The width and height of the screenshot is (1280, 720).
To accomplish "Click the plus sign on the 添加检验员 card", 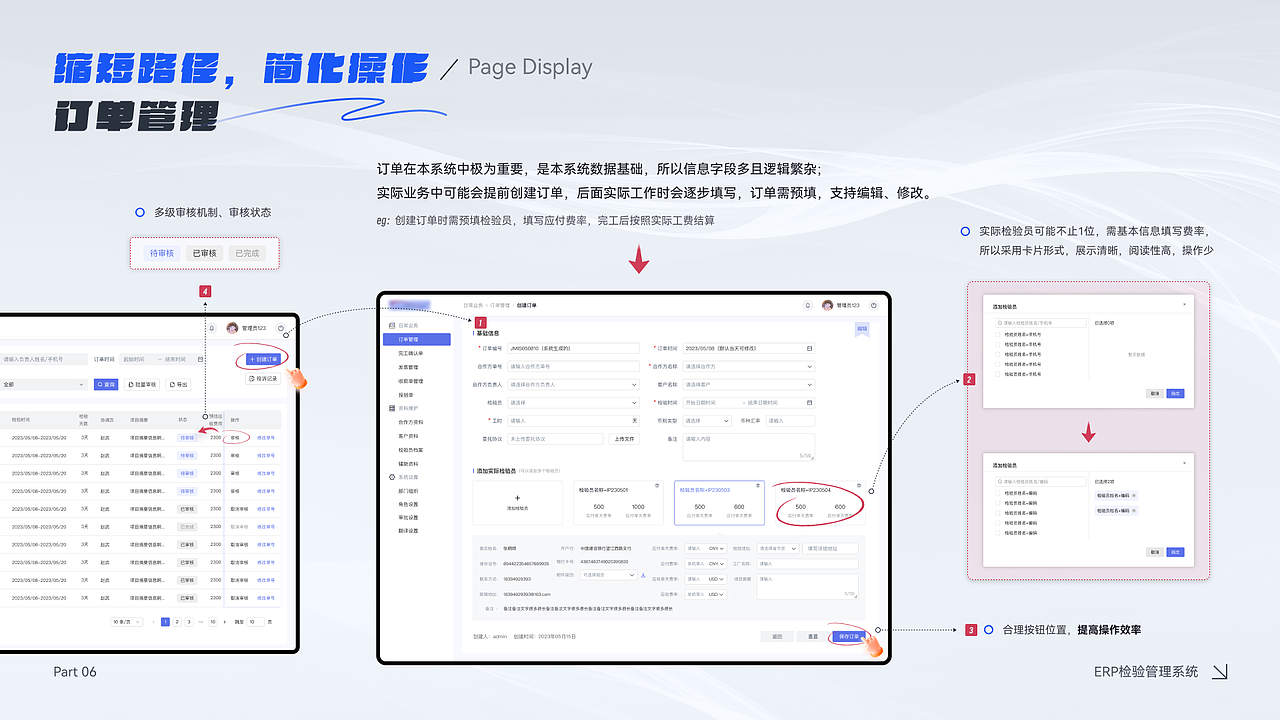I will [x=517, y=497].
